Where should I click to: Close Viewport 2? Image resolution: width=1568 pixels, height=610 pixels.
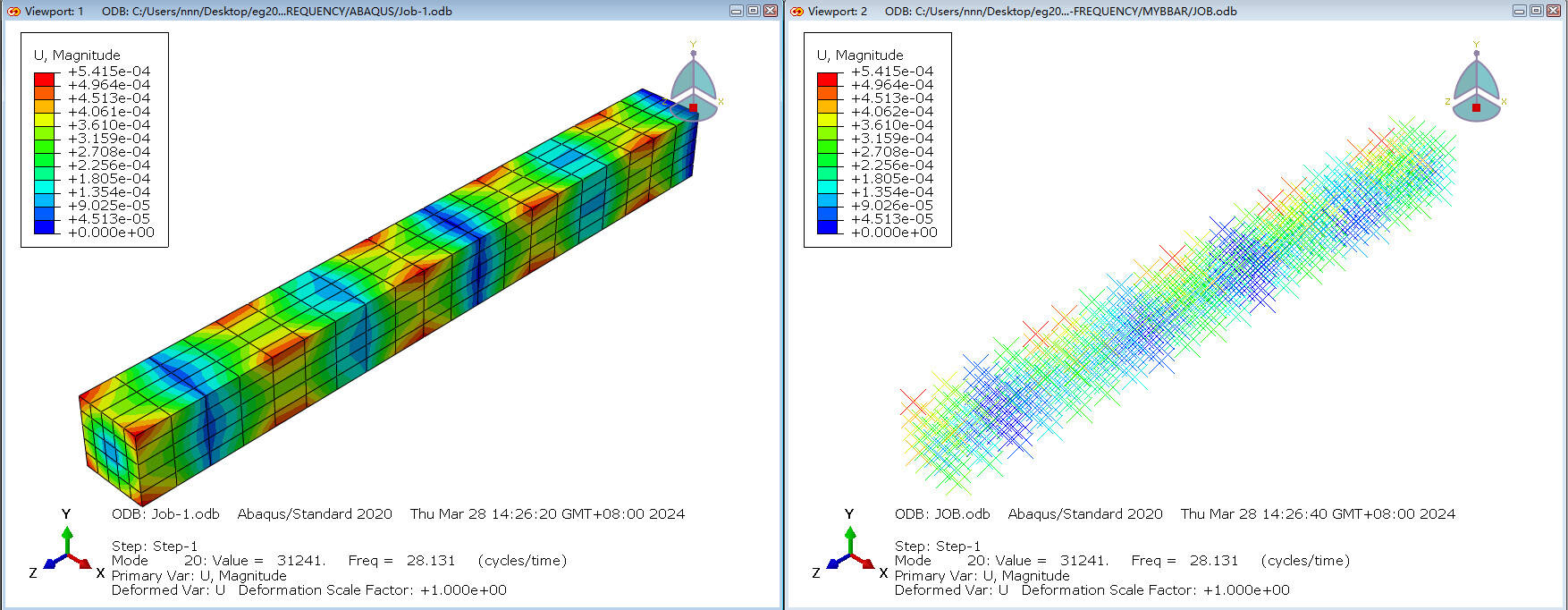click(1553, 11)
